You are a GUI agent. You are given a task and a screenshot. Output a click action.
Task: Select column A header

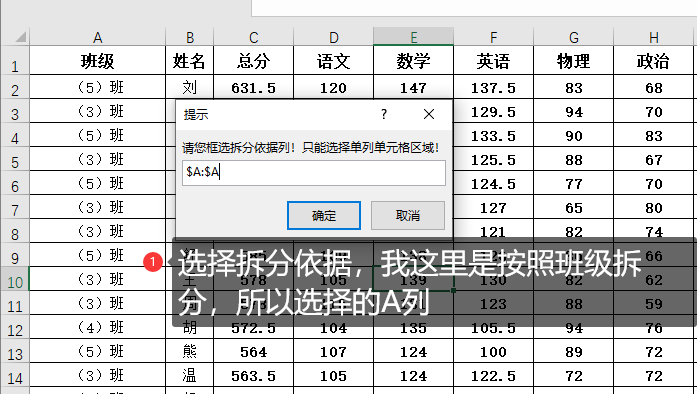pyautogui.click(x=98, y=37)
